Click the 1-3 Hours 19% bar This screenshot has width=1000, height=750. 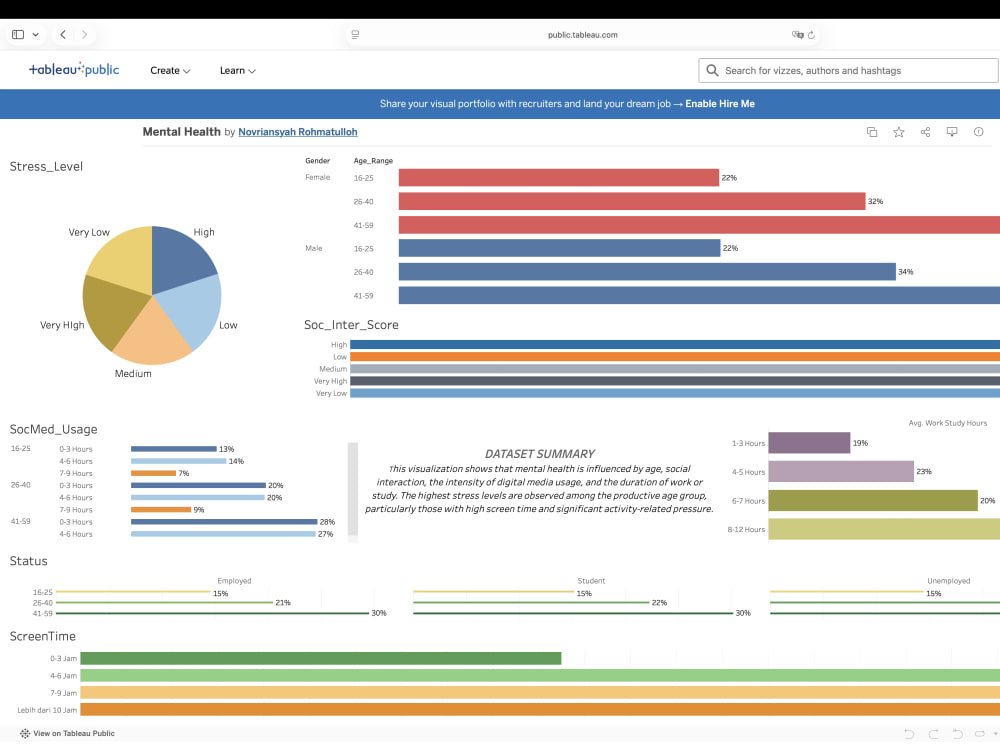click(809, 443)
